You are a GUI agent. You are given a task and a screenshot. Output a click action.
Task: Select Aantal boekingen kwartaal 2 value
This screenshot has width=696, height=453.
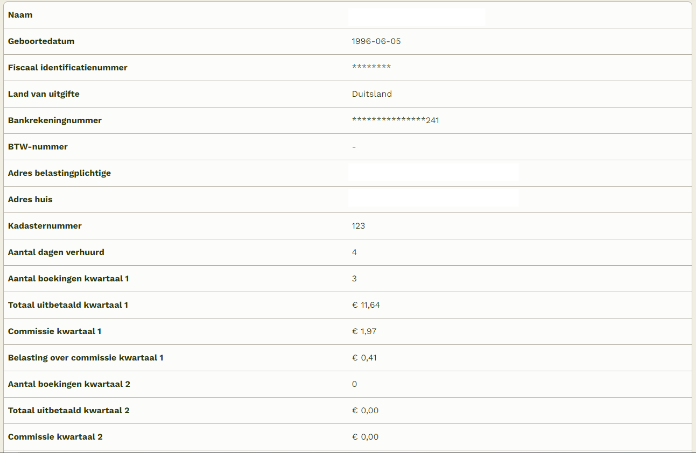point(354,384)
